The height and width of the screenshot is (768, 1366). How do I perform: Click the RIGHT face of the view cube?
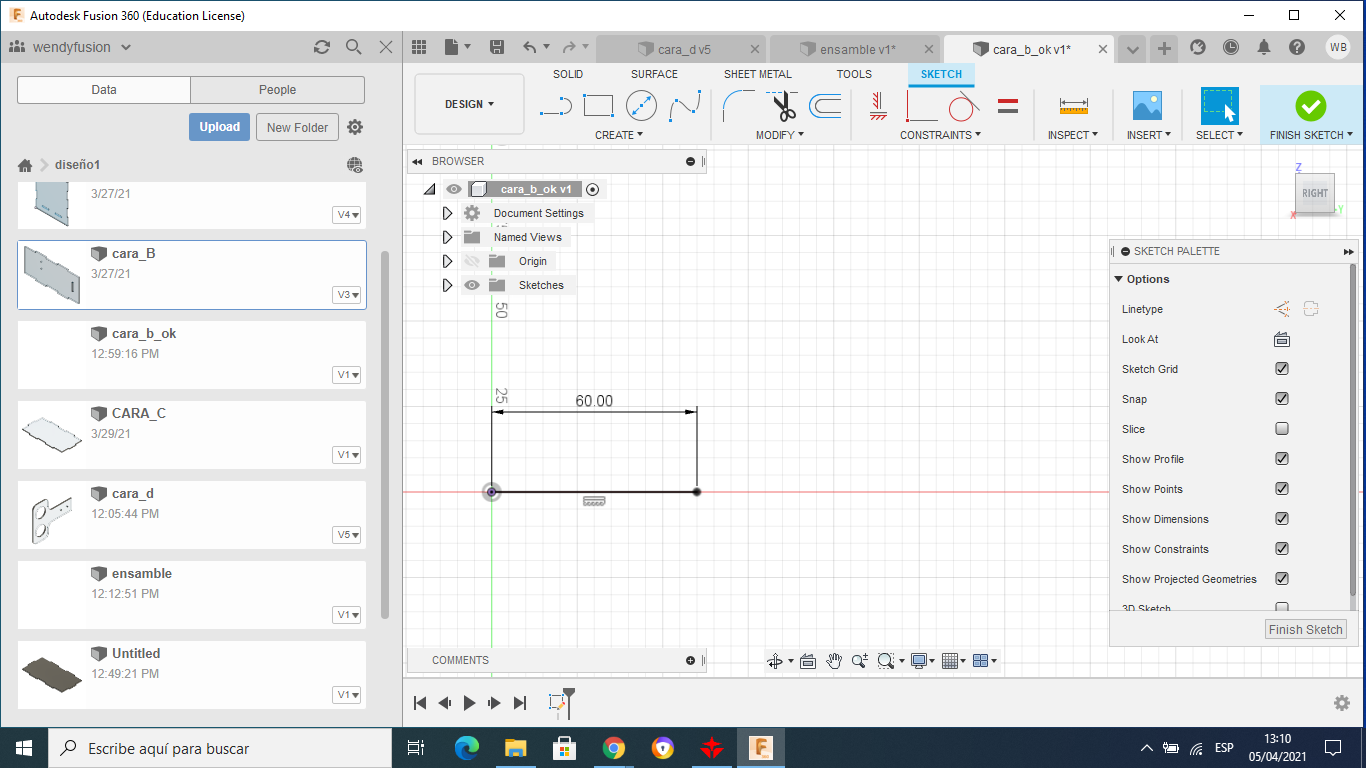tap(1315, 193)
